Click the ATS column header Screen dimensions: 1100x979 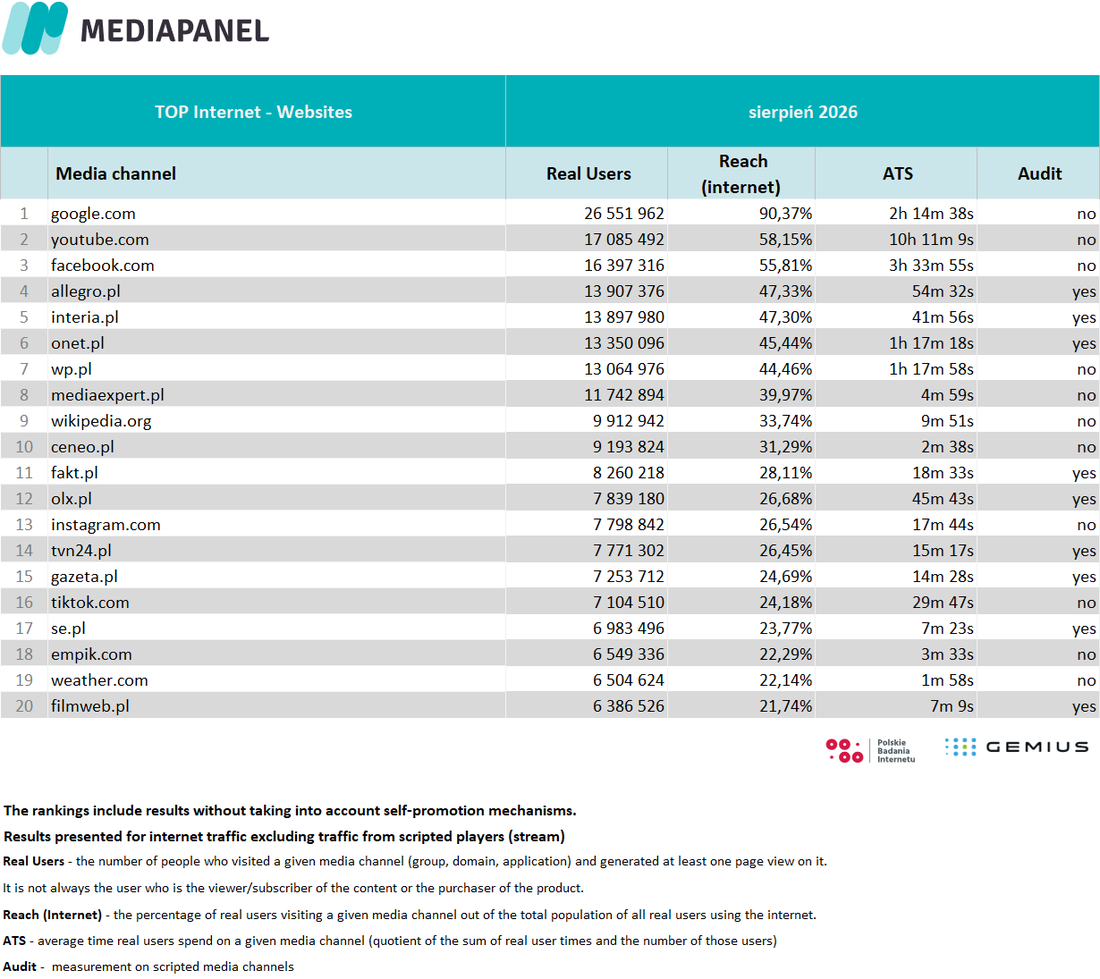click(897, 174)
